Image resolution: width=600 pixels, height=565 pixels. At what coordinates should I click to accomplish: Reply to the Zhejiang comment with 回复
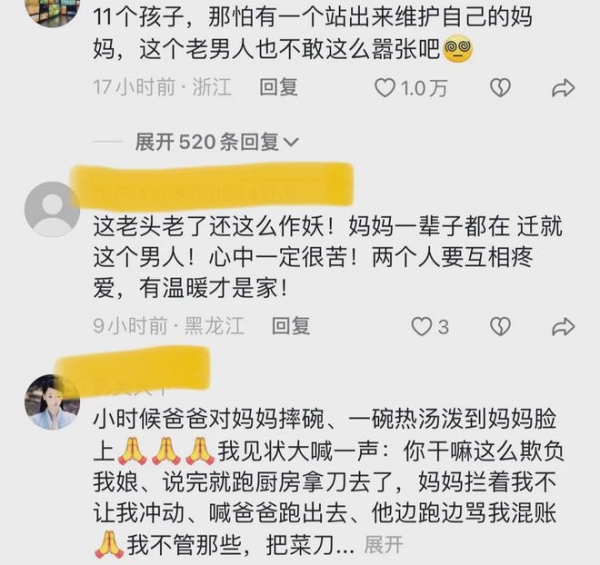point(279,87)
